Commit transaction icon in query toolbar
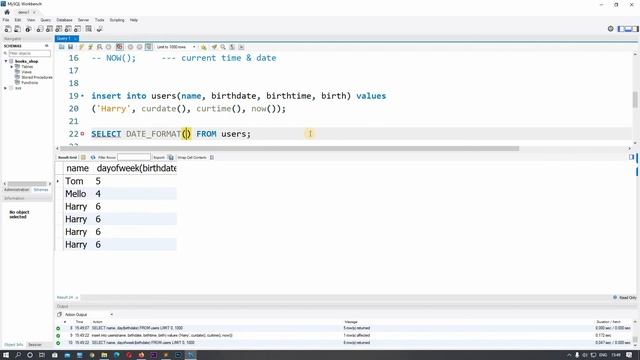 pos(131,47)
